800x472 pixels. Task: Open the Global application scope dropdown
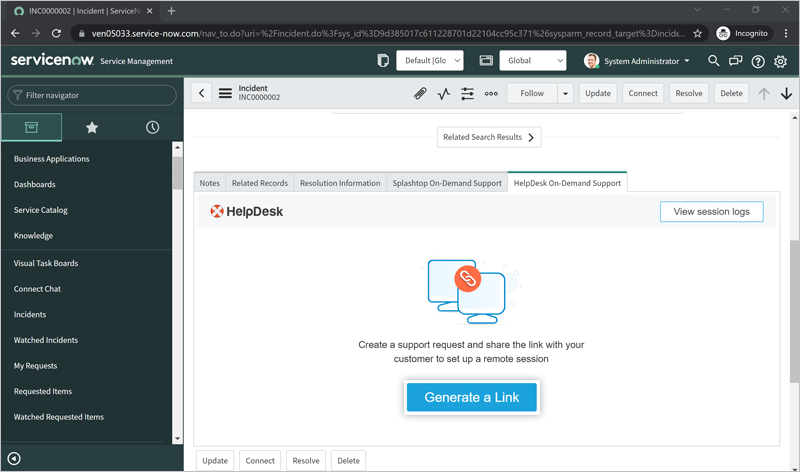(532, 61)
